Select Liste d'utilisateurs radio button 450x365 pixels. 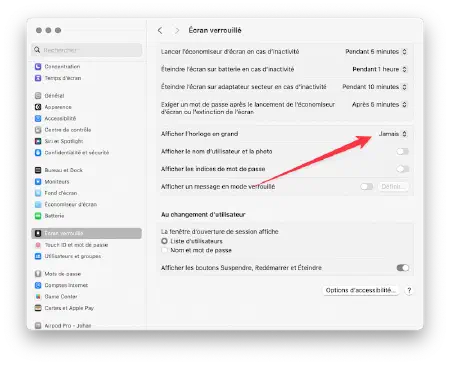click(164, 241)
